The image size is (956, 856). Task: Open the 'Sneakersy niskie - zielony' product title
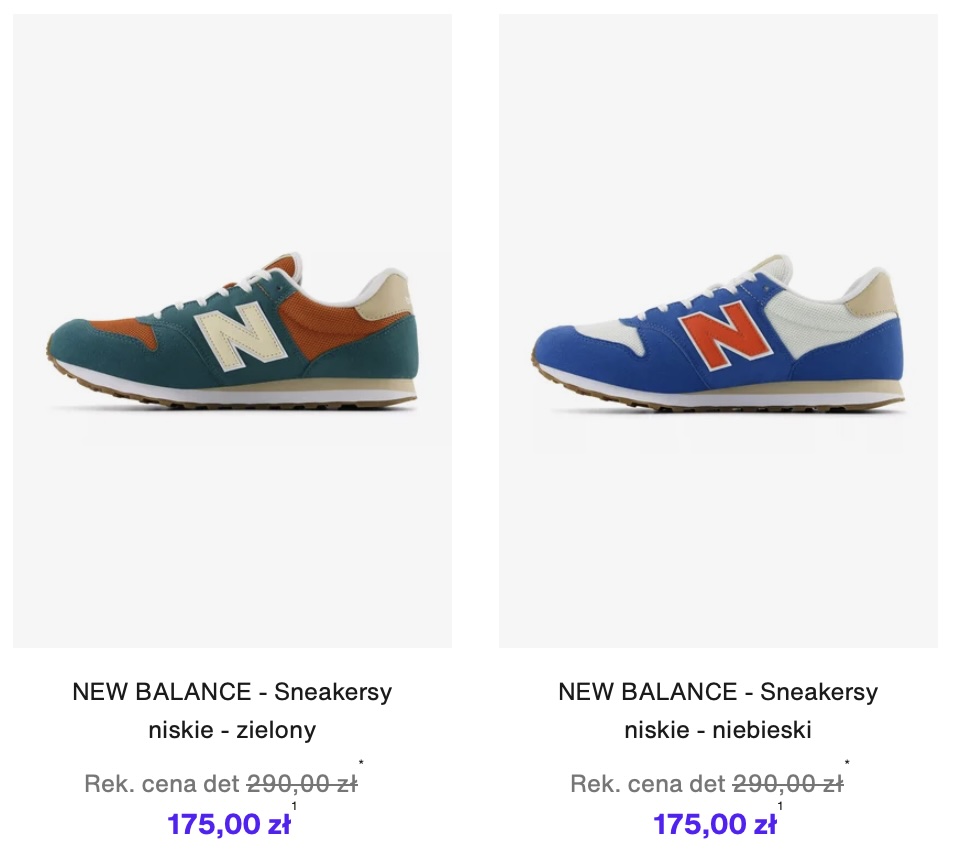[x=232, y=710]
